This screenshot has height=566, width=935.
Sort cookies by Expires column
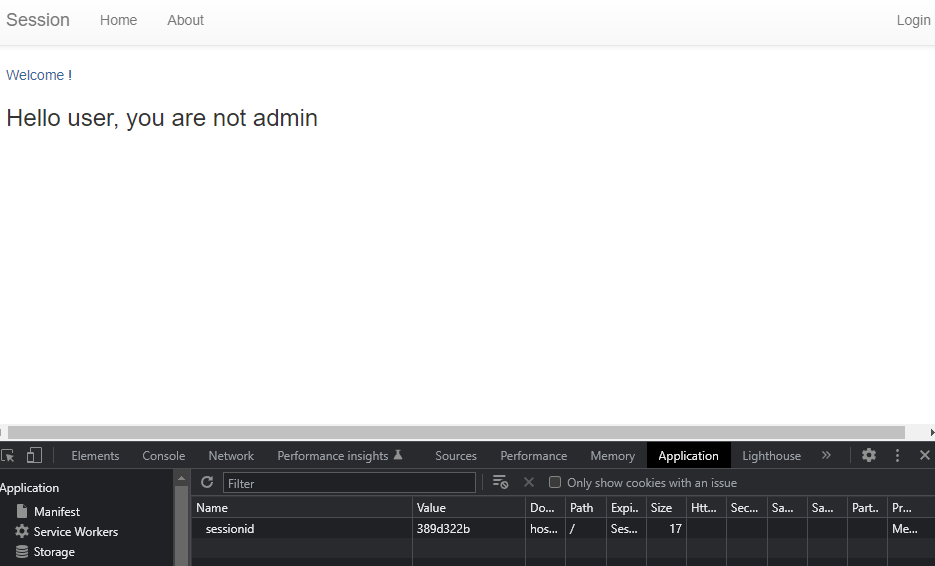pyautogui.click(x=626, y=508)
